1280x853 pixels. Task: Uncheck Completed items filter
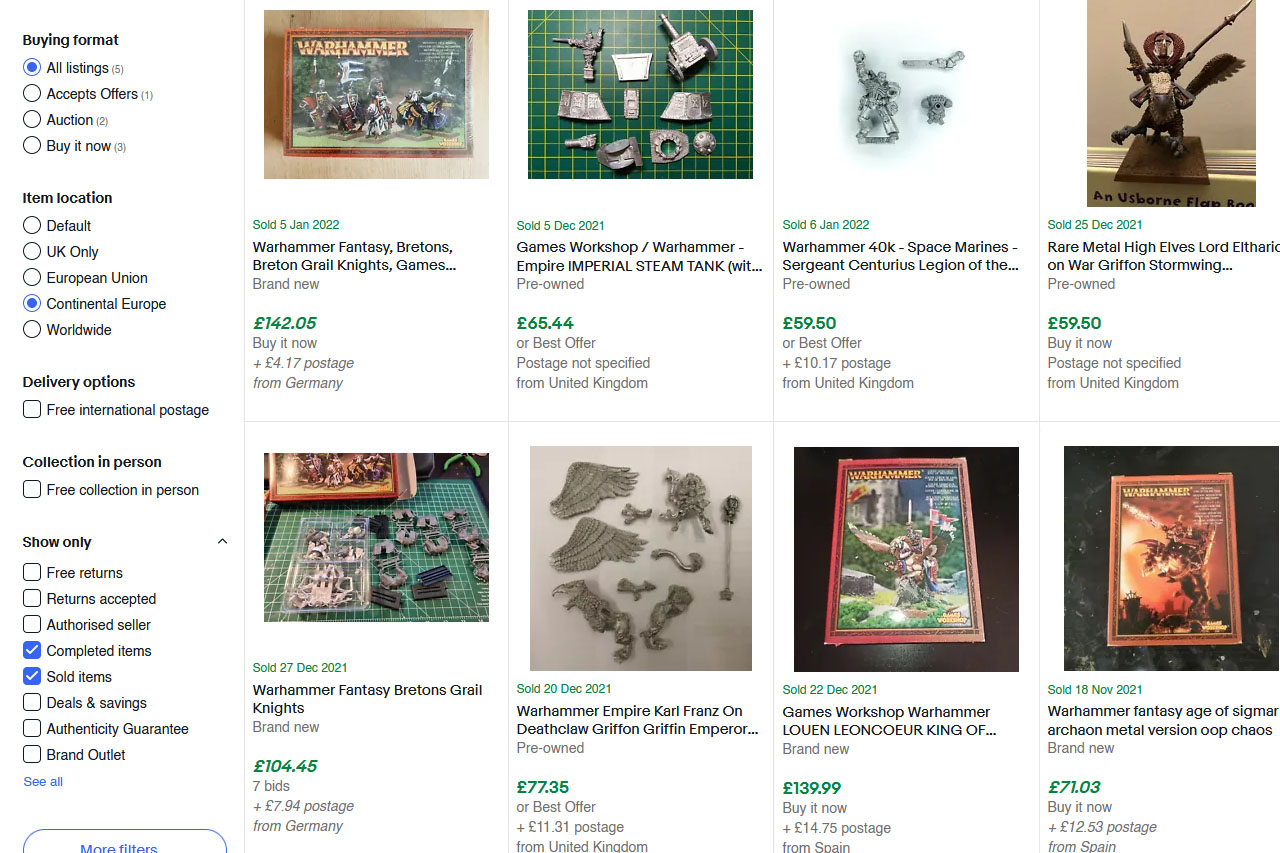[87, 651]
